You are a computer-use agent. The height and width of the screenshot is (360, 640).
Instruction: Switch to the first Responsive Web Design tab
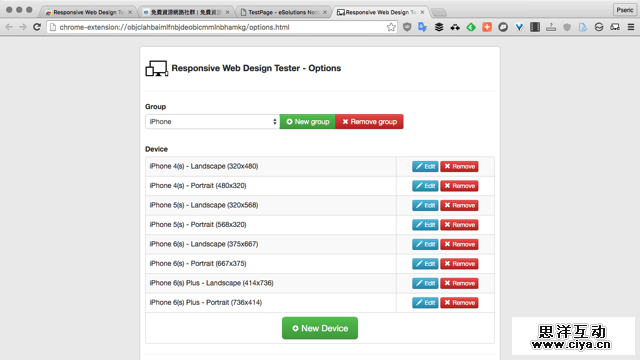point(88,12)
